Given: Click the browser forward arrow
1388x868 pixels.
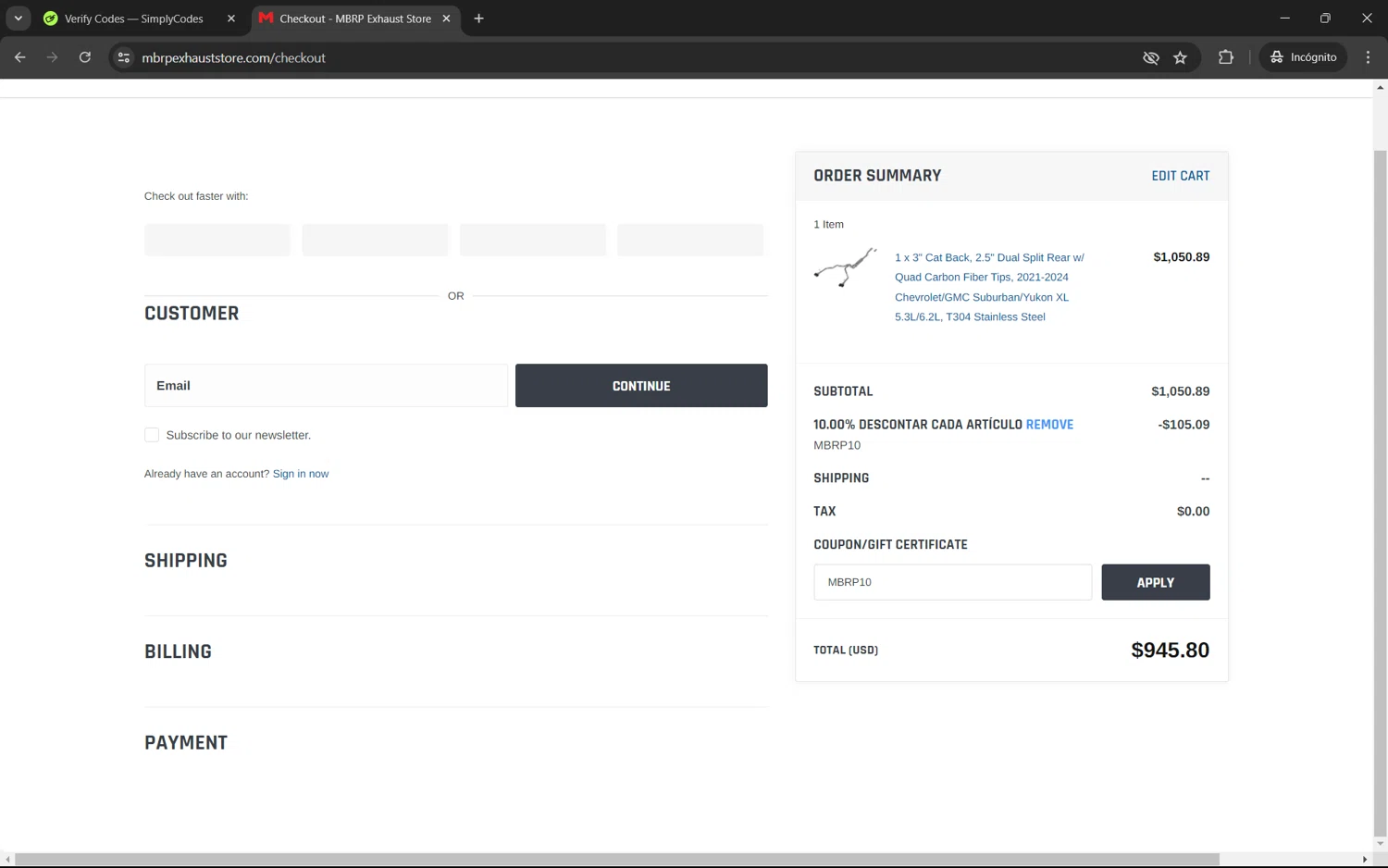Looking at the screenshot, I should [52, 57].
